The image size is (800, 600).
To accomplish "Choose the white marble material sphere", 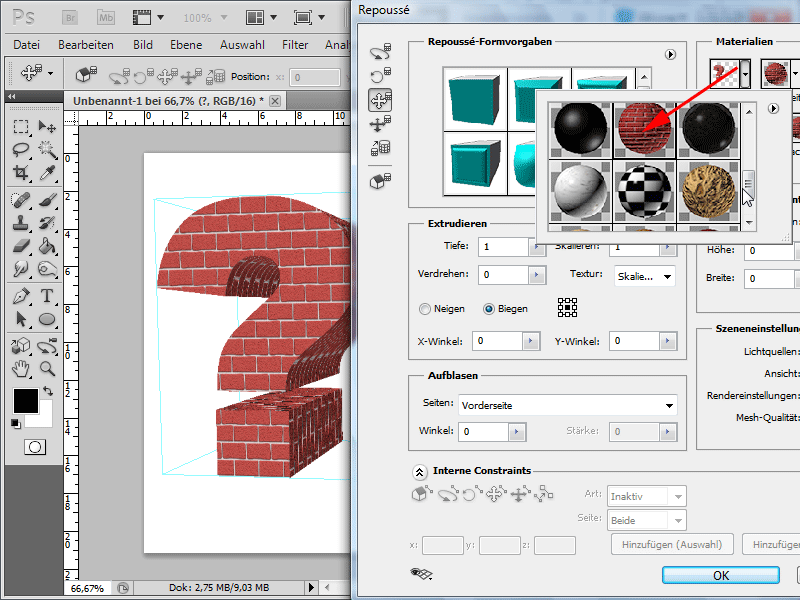I will click(x=580, y=192).
